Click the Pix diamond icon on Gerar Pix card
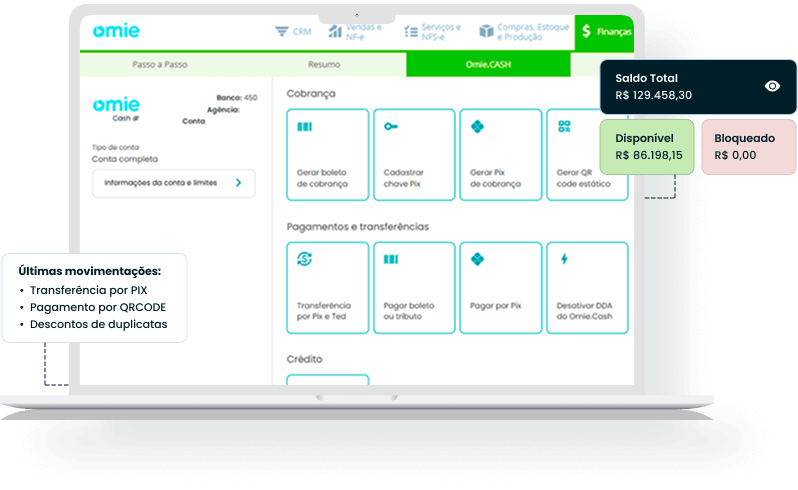The width and height of the screenshot is (798, 490). [477, 126]
